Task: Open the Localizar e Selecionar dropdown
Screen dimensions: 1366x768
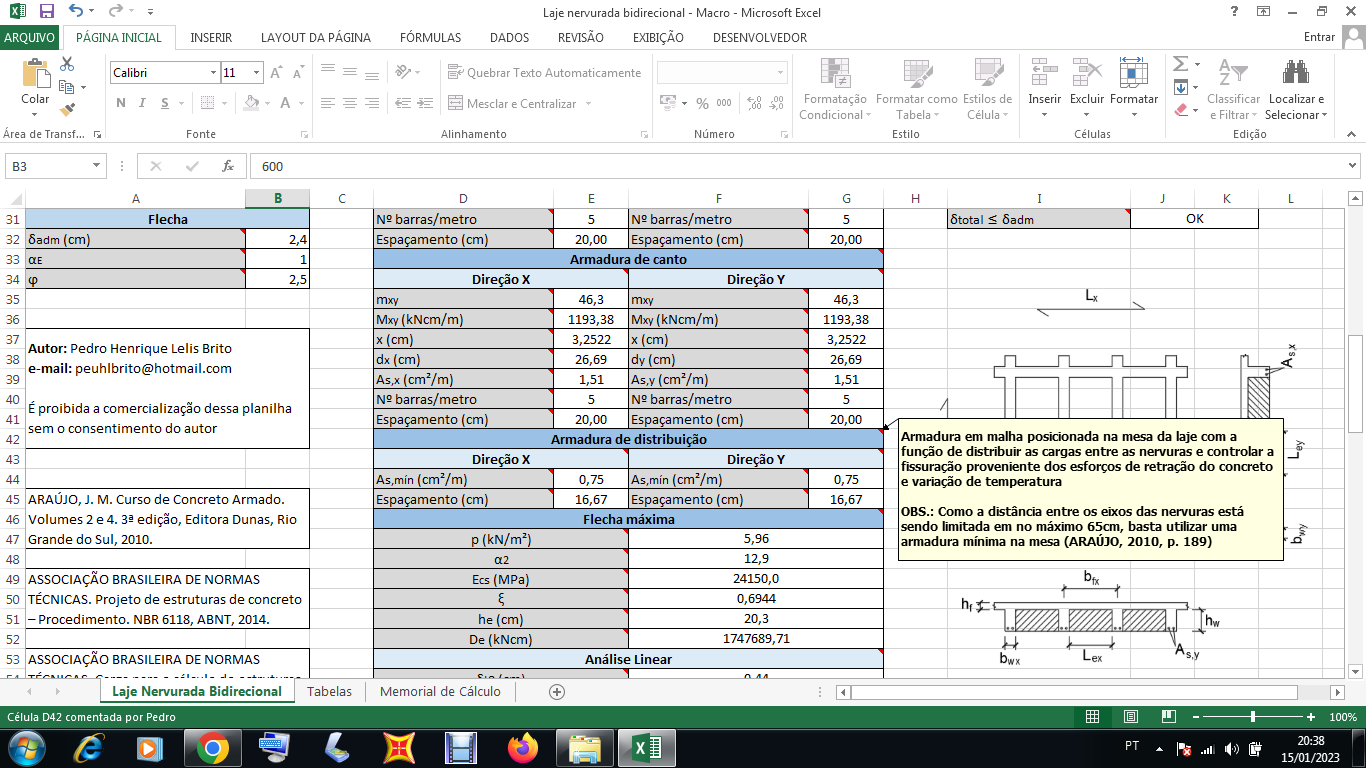Action: [1296, 88]
